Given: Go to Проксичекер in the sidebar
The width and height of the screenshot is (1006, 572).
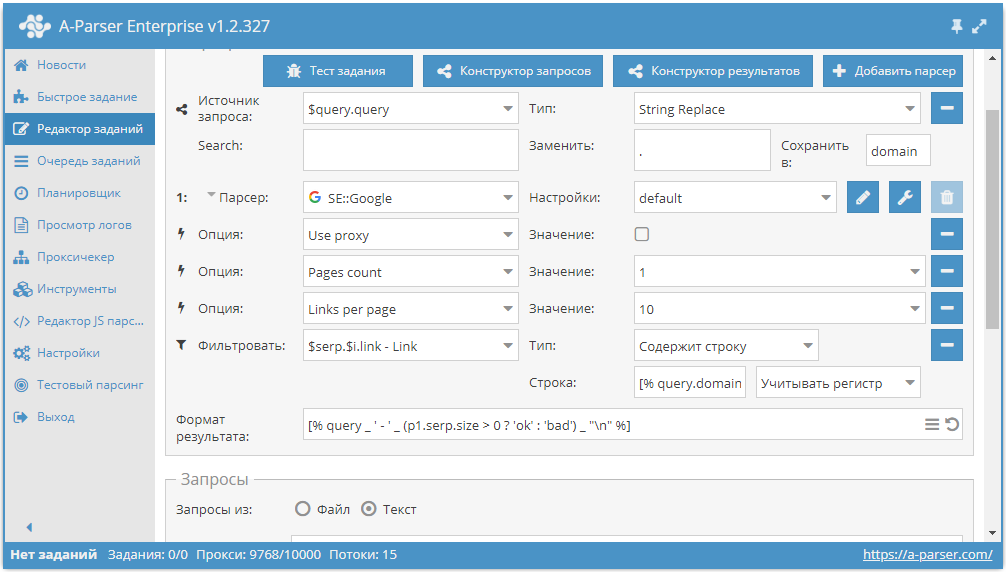Looking at the screenshot, I should pos(80,257).
